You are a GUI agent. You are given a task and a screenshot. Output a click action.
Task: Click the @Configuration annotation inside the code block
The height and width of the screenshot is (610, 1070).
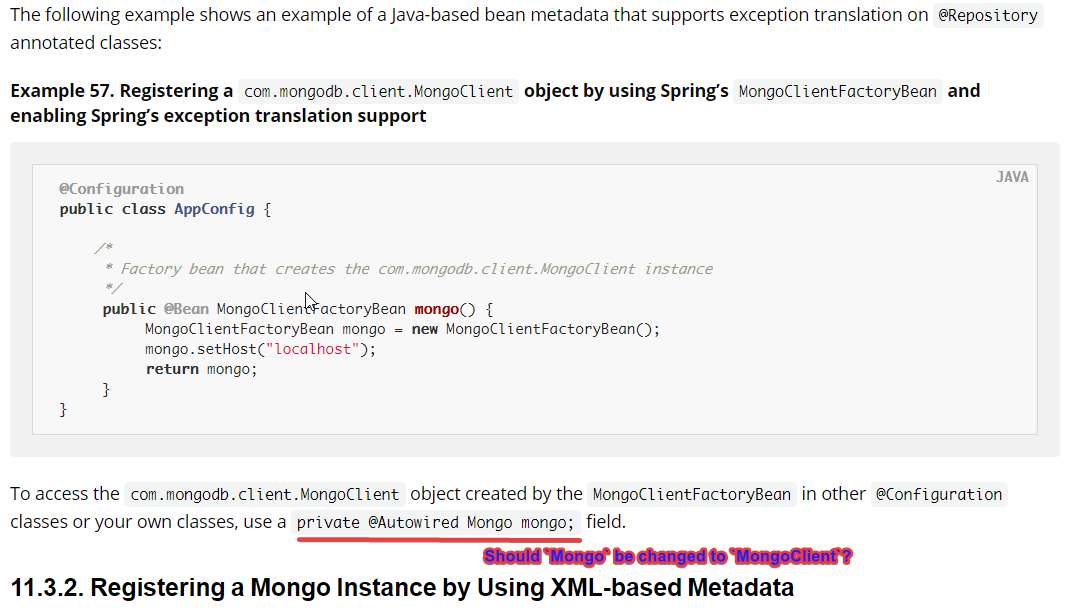[x=121, y=189]
